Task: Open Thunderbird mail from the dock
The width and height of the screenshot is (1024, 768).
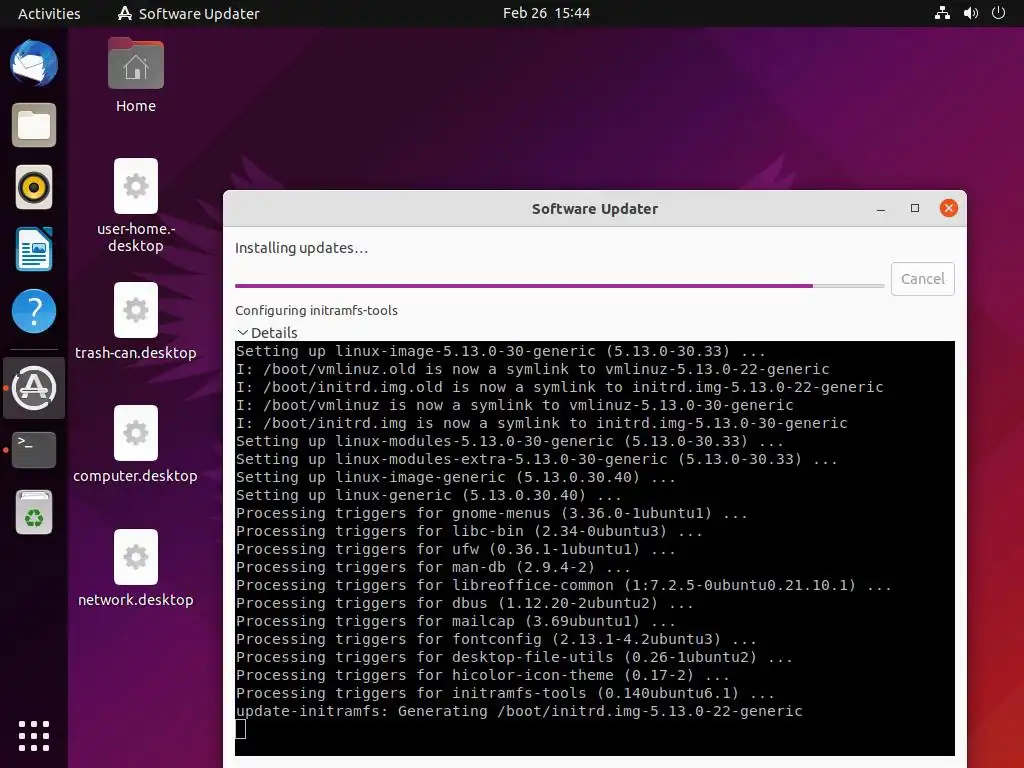Action: coord(34,63)
